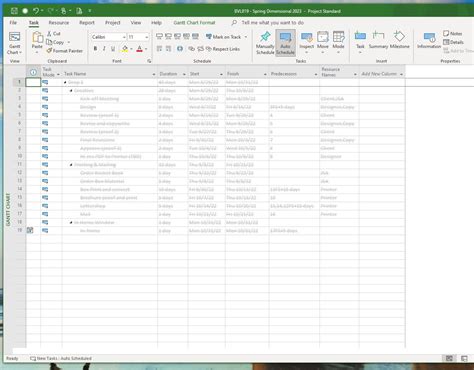Open the Font dialog launcher

click(x=149, y=61)
